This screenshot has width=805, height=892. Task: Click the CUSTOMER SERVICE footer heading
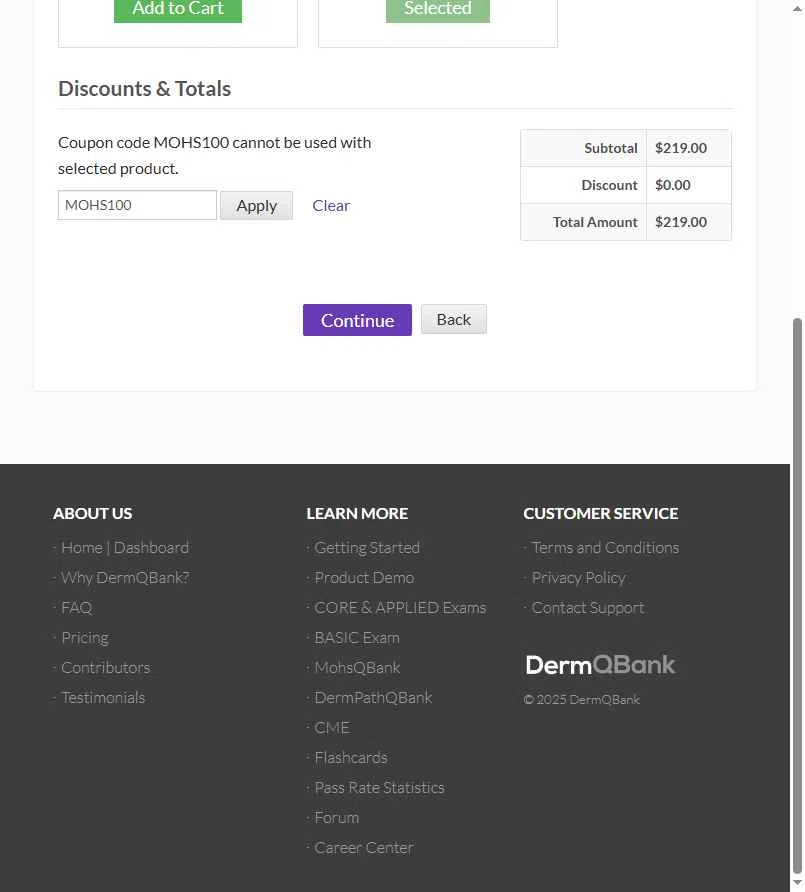click(601, 513)
